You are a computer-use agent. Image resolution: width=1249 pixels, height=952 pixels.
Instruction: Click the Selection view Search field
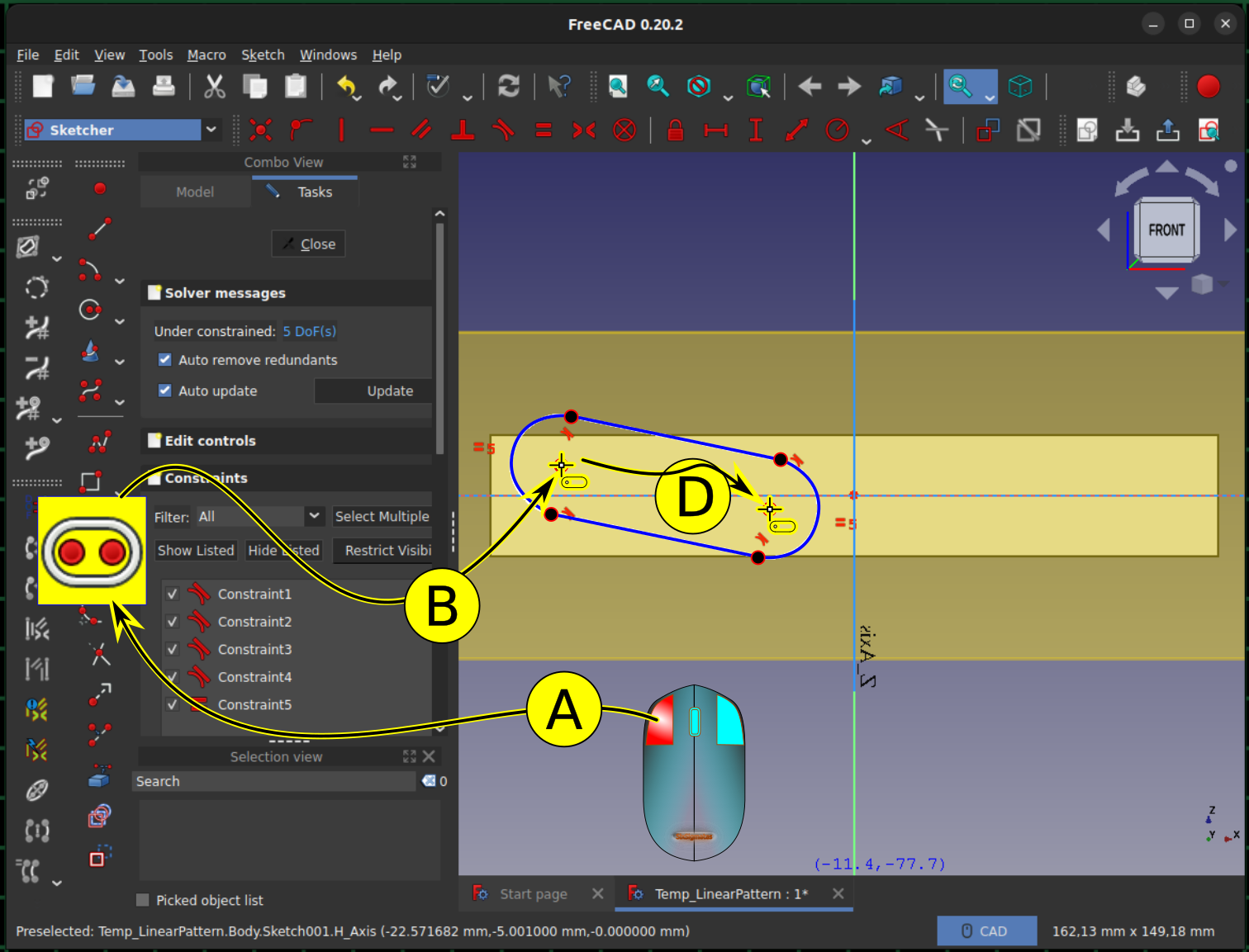[274, 781]
